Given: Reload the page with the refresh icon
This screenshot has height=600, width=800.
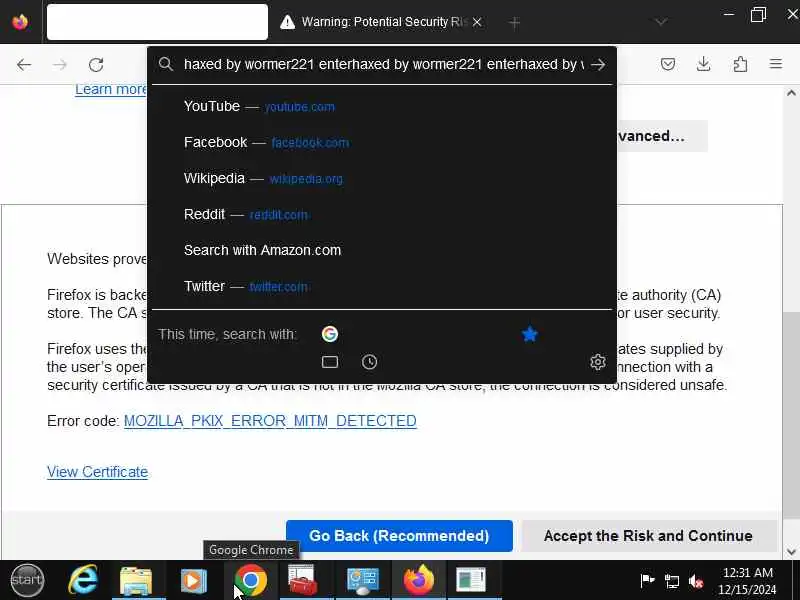Looking at the screenshot, I should (x=96, y=65).
